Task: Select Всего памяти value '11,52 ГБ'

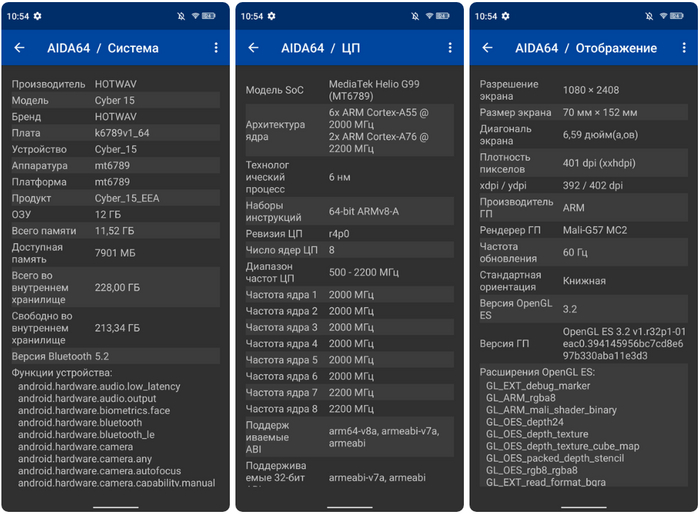Action: tap(114, 231)
